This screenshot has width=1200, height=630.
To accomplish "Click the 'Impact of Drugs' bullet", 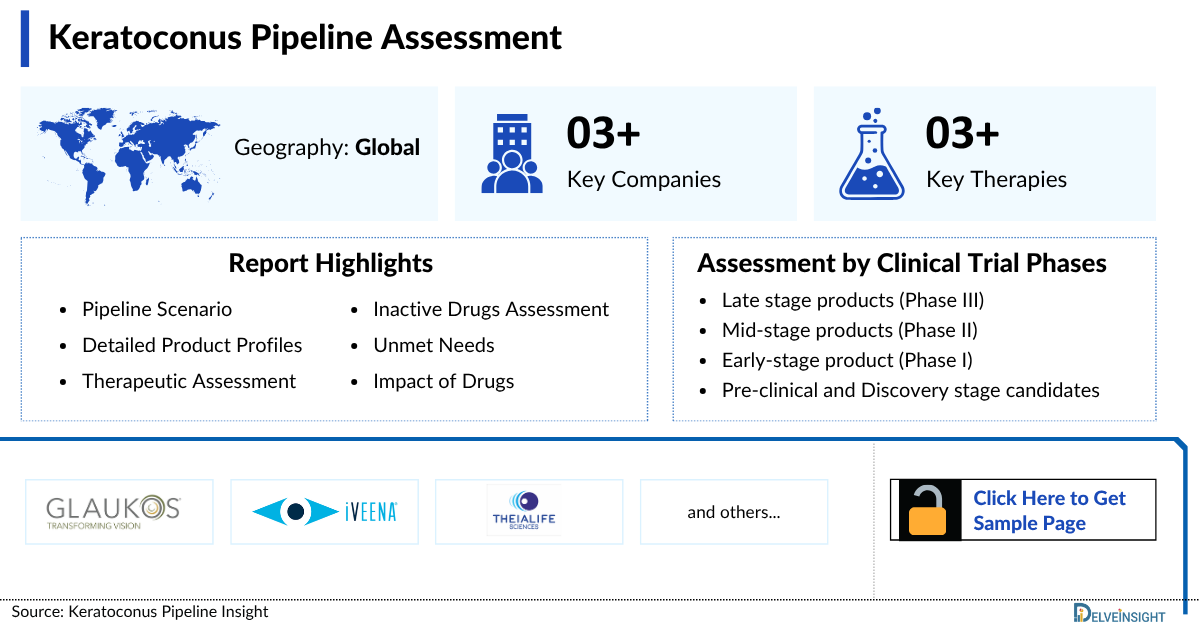I will (444, 381).
